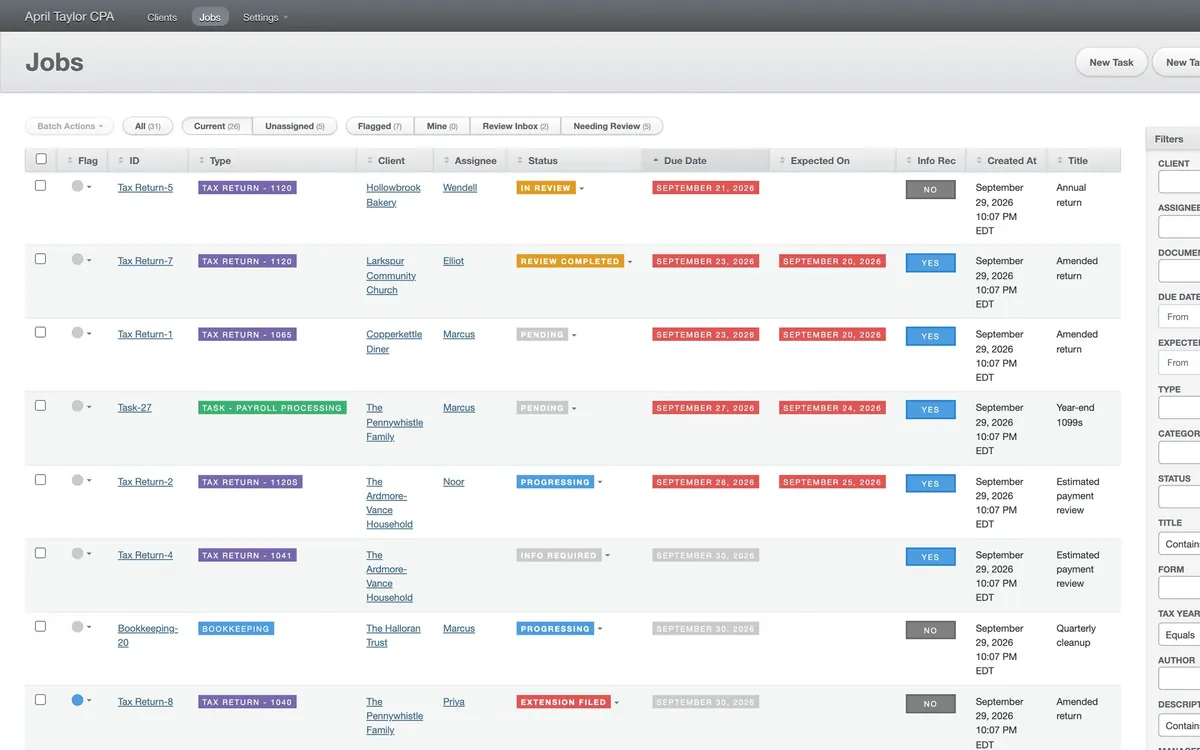Open the Larkspur Community Church client link
The image size is (1200, 750).
pyautogui.click(x=391, y=276)
